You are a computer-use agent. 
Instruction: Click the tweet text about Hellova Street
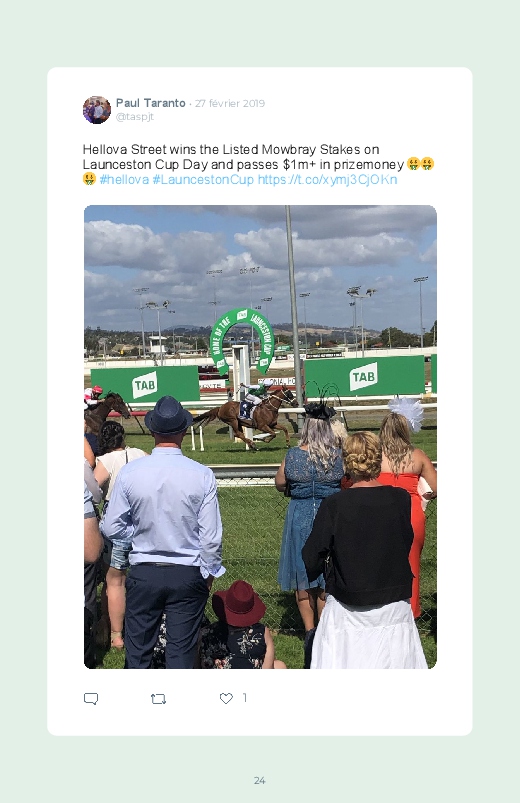tap(259, 164)
